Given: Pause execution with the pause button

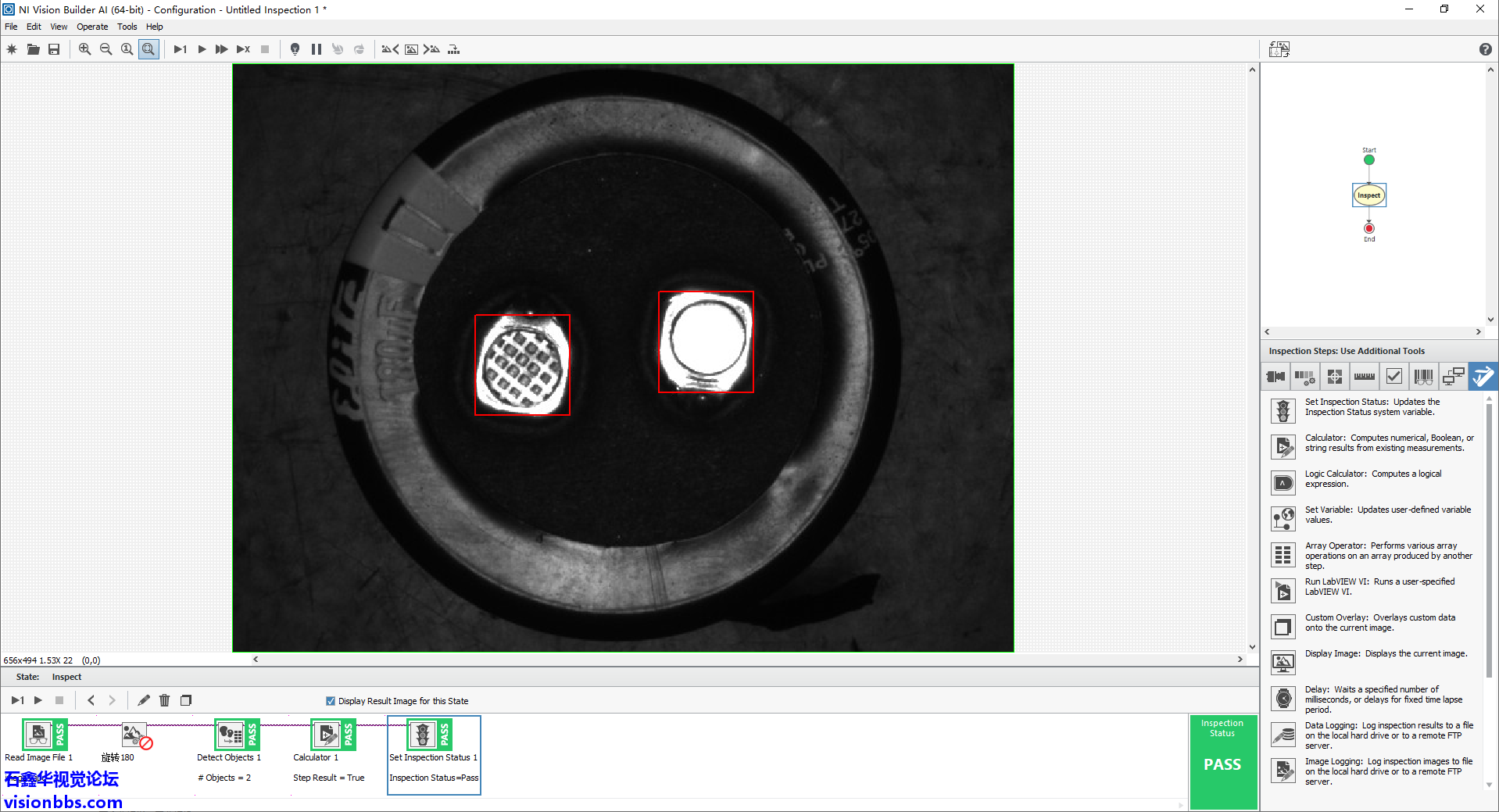Looking at the screenshot, I should tap(316, 49).
